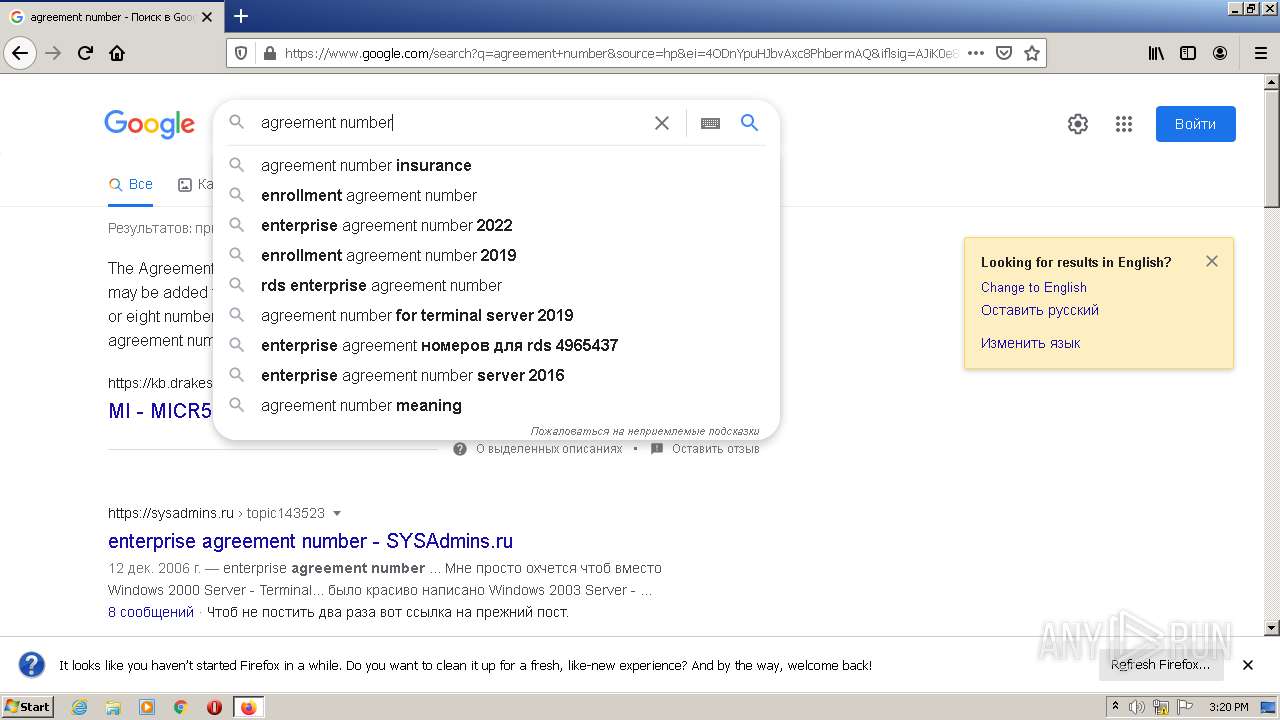This screenshot has width=1280, height=720.
Task: Open the Firefox hamburger menu
Action: [1260, 53]
